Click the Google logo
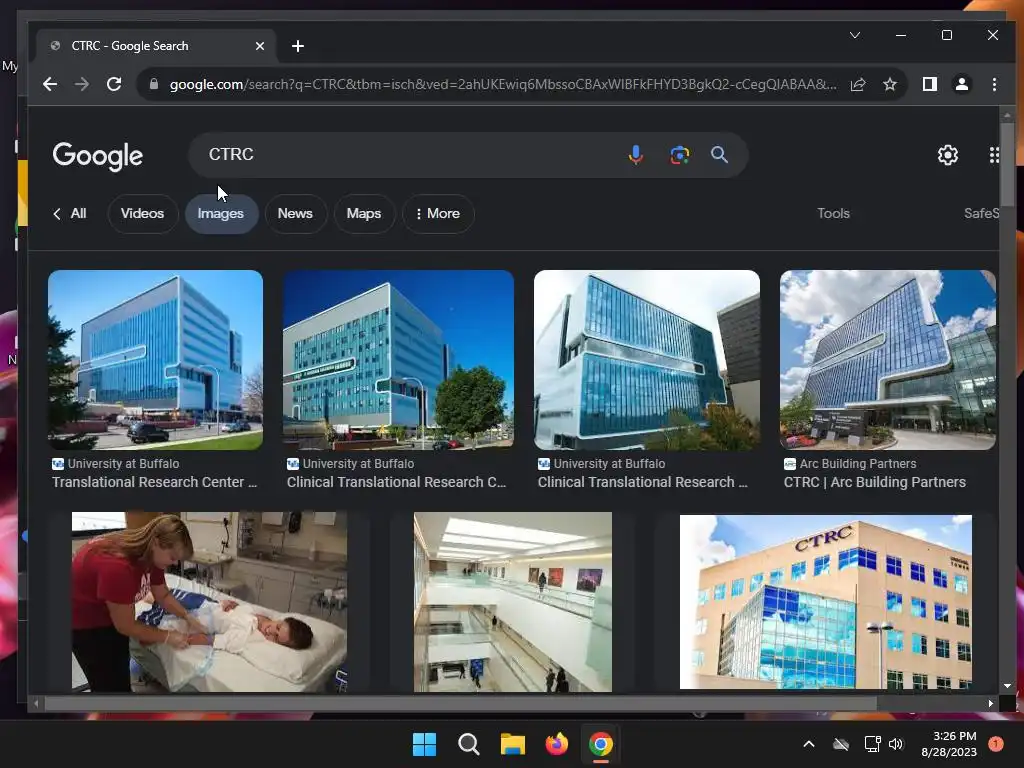This screenshot has width=1024, height=768. point(98,156)
